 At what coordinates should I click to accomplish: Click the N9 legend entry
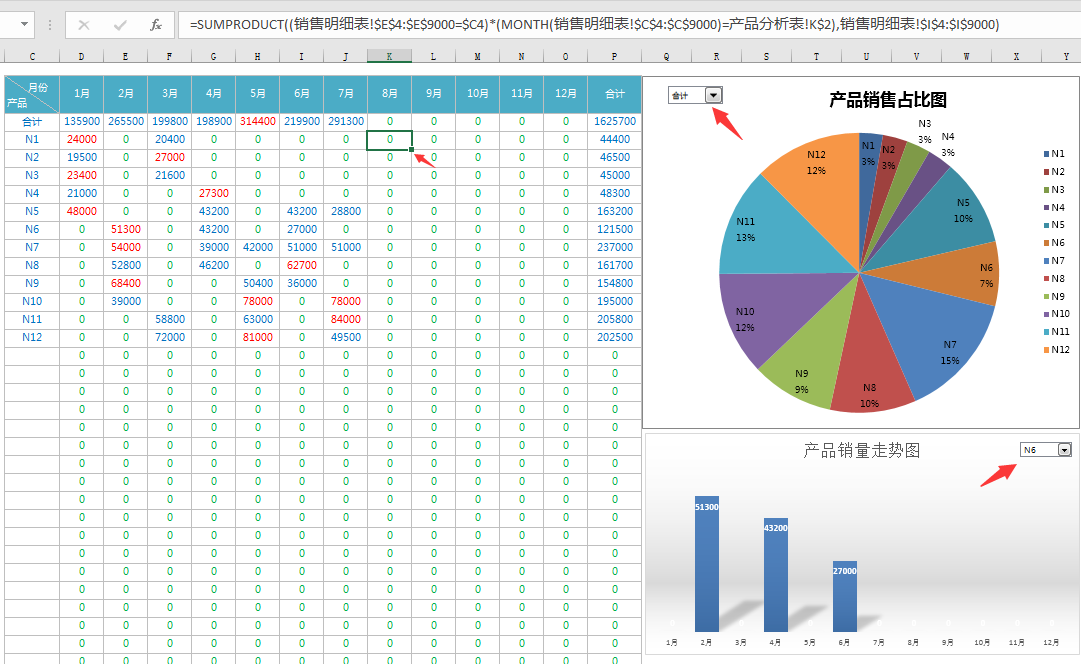[x=1054, y=296]
